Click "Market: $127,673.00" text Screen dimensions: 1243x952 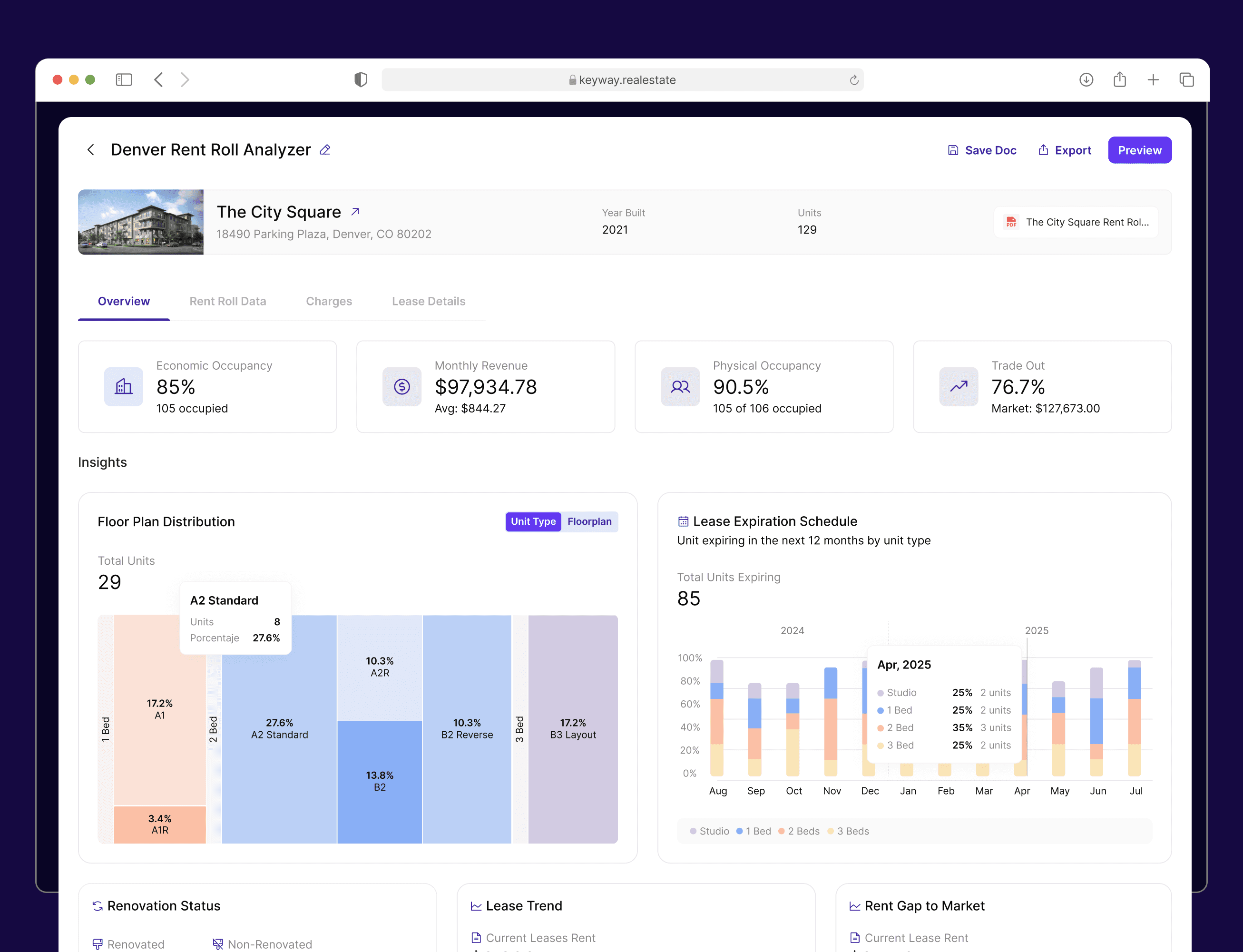coord(1045,409)
